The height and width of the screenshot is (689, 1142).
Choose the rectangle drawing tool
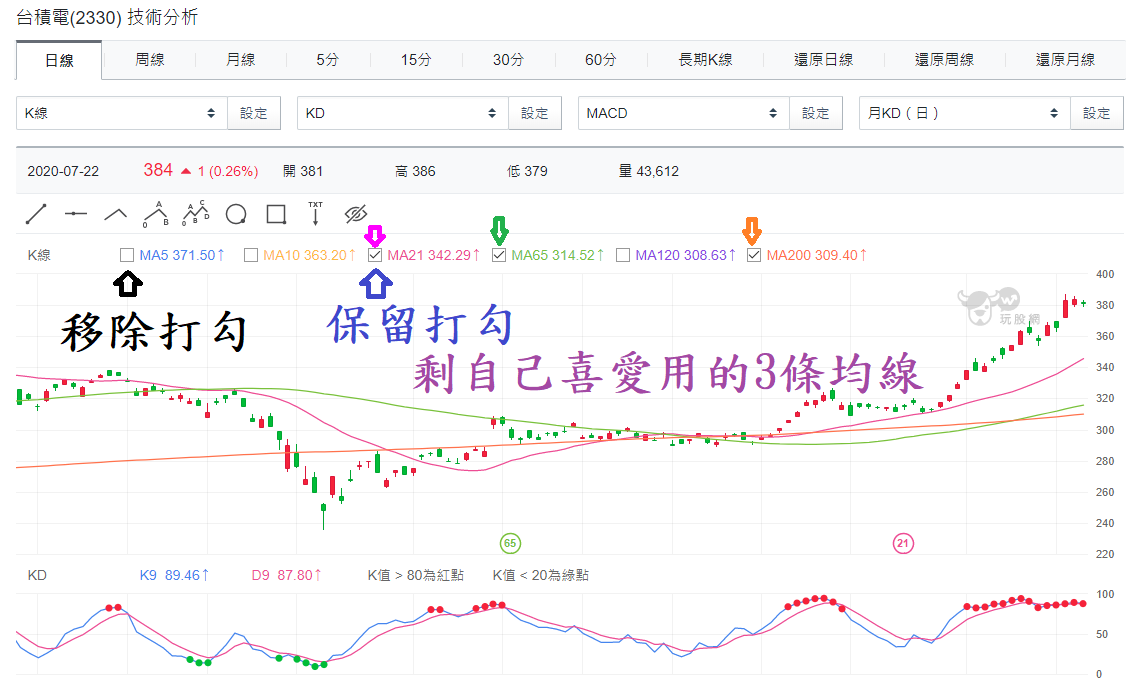(x=276, y=213)
